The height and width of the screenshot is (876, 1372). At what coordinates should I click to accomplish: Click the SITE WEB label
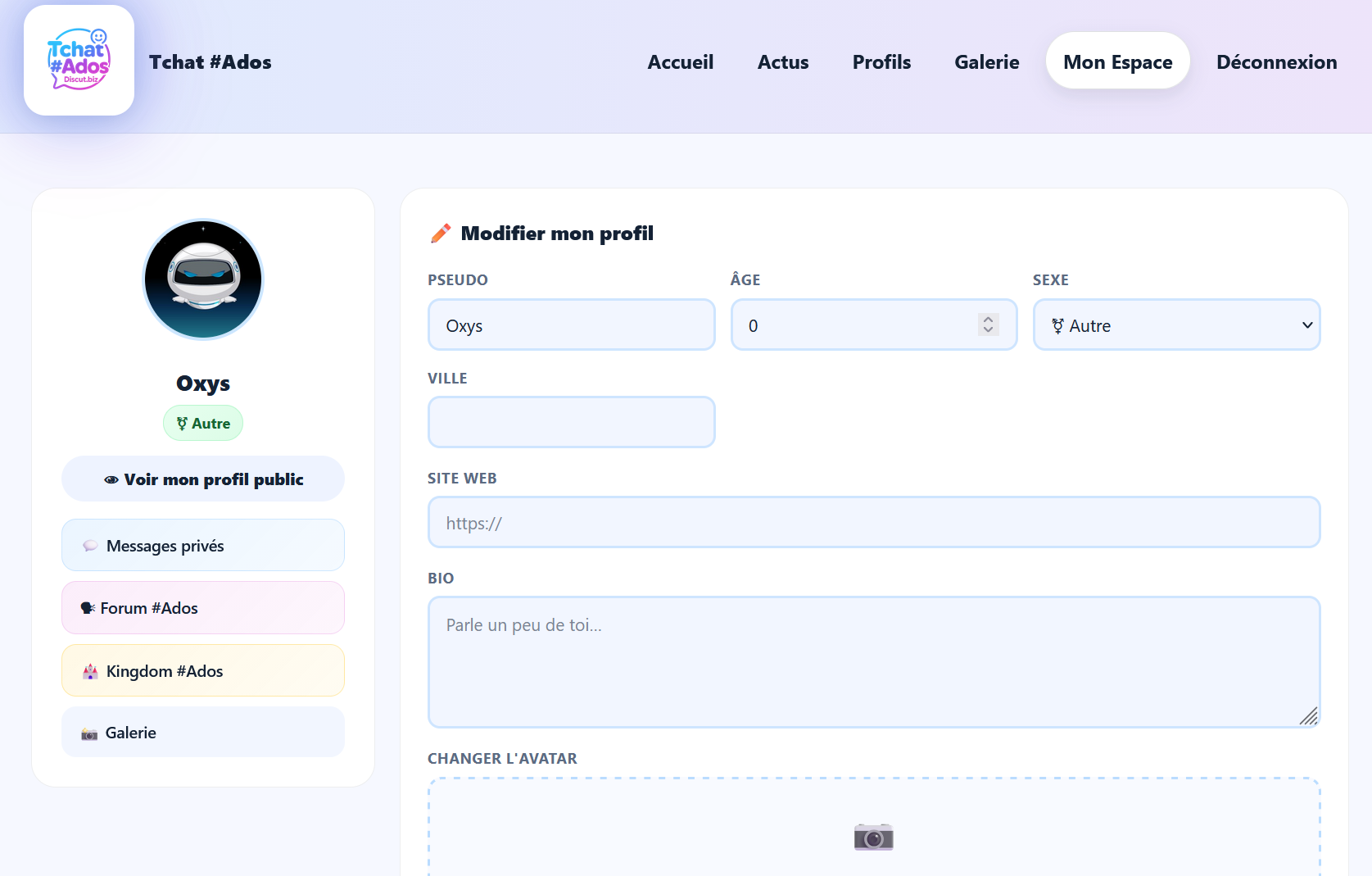(x=462, y=479)
